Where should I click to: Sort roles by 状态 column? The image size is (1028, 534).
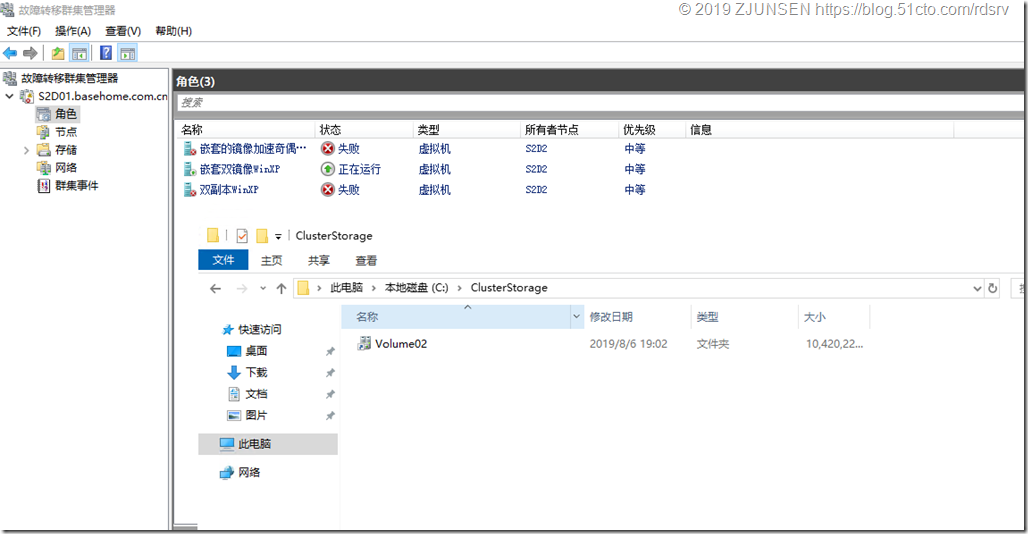pos(364,130)
